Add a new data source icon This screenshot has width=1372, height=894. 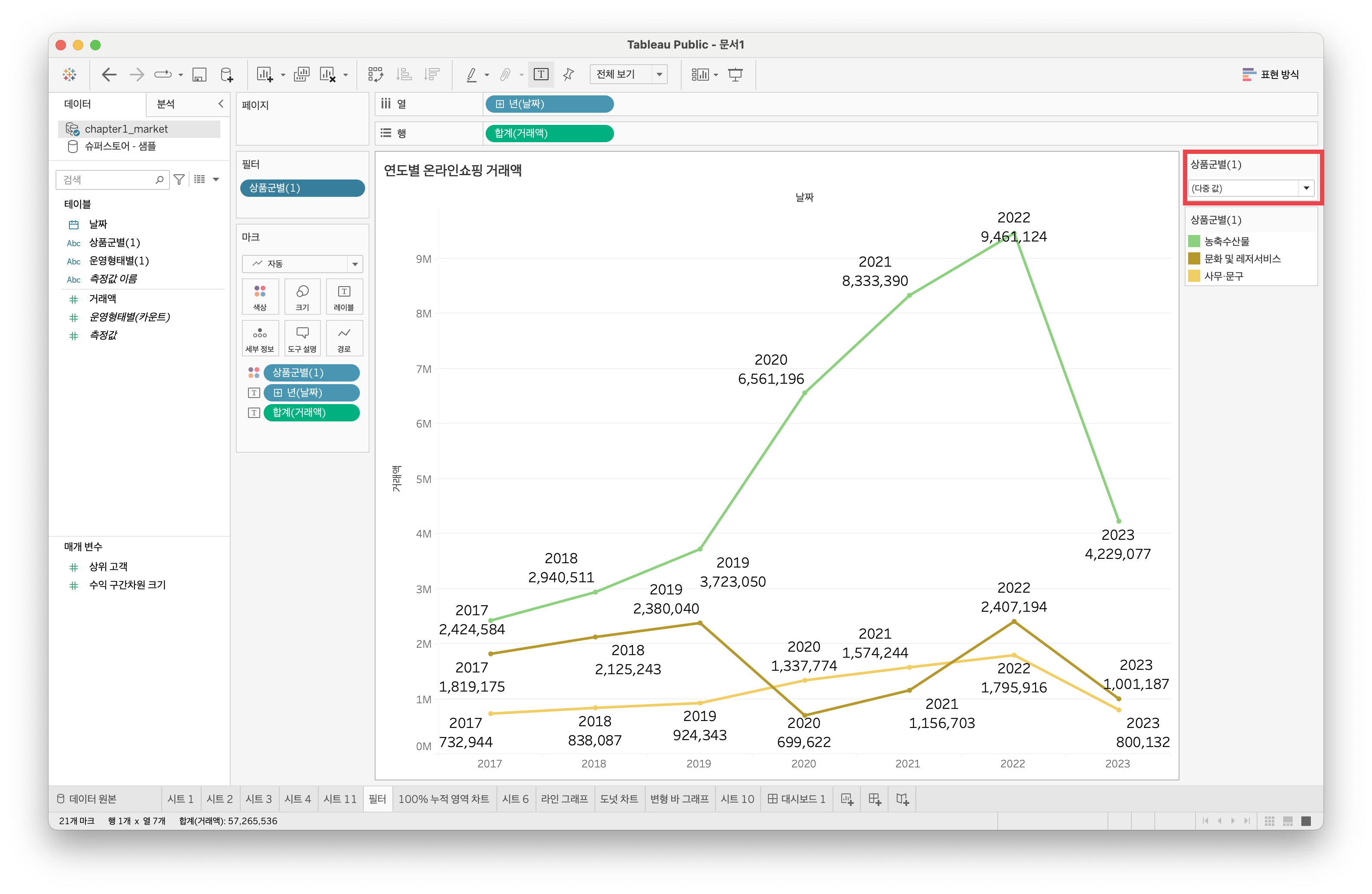(x=227, y=75)
